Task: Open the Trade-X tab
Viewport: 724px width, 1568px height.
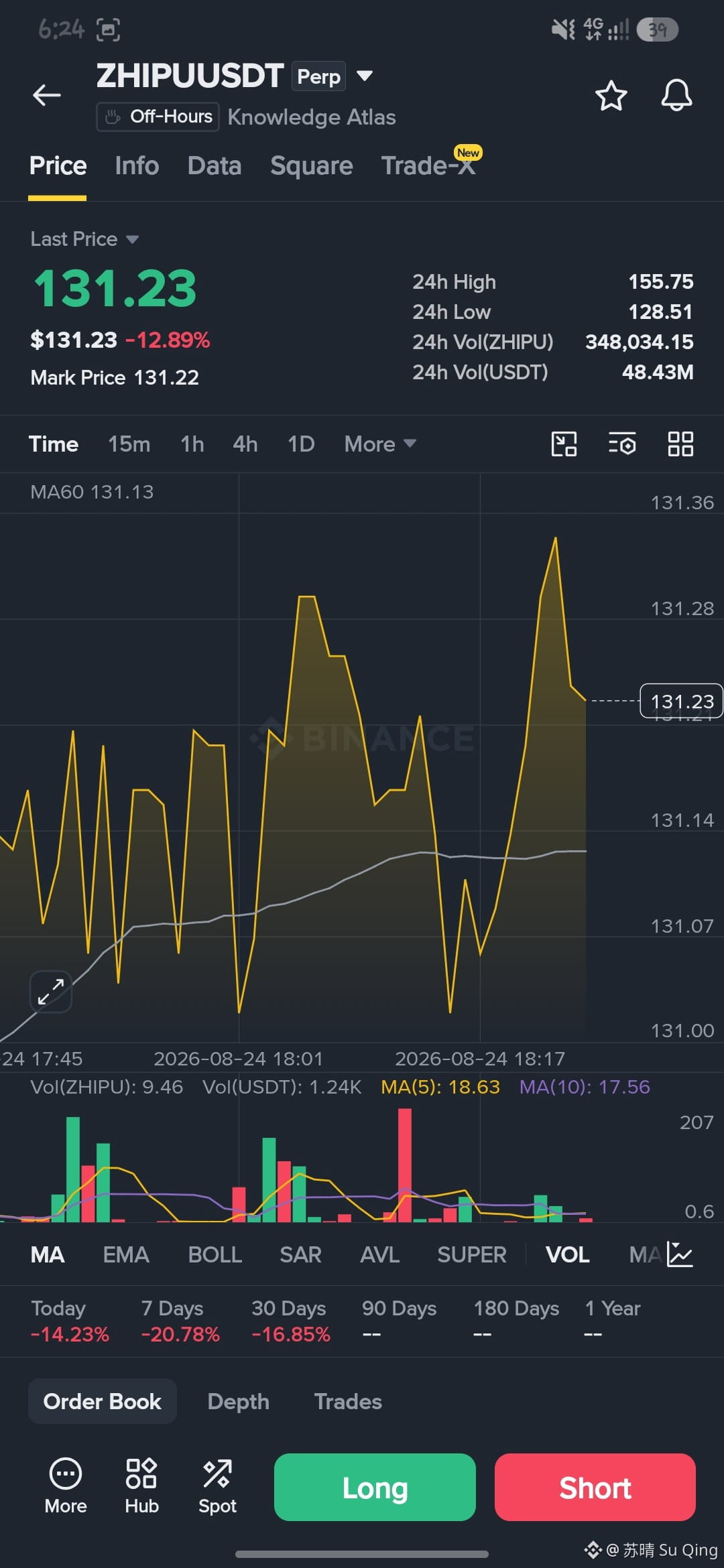Action: [429, 164]
